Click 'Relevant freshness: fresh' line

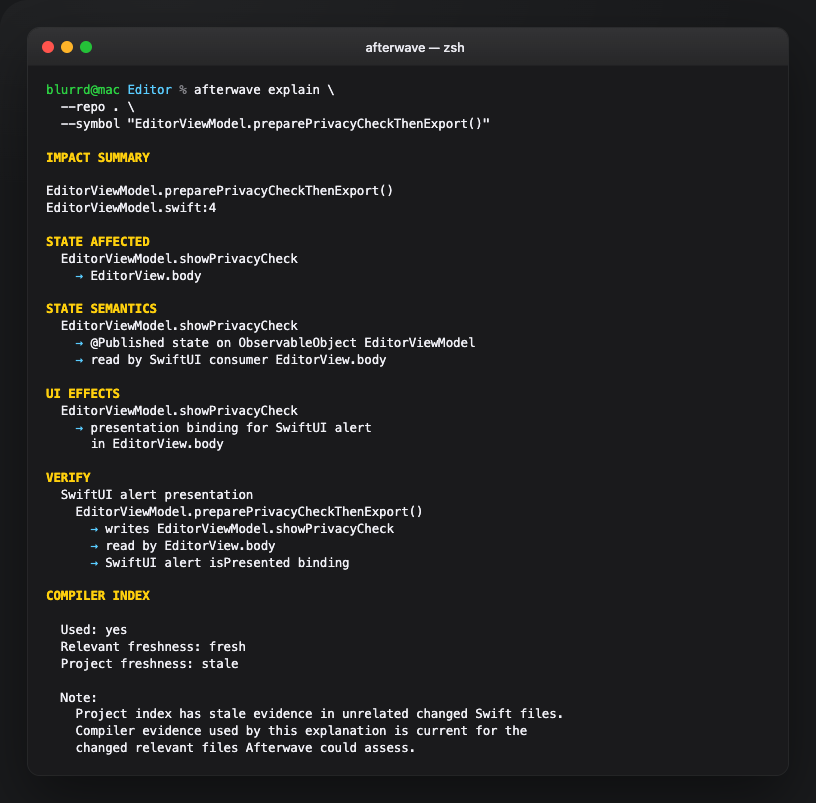pyautogui.click(x=153, y=647)
